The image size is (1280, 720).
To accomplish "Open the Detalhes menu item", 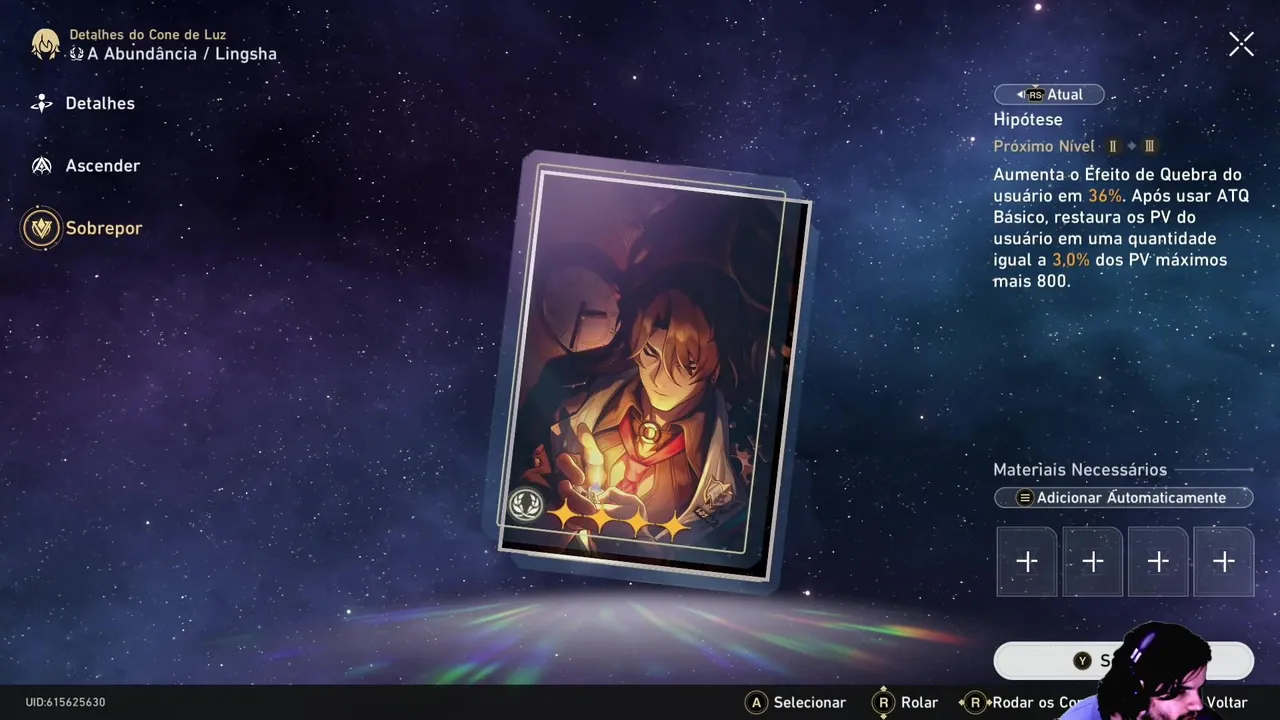I will [x=99, y=103].
